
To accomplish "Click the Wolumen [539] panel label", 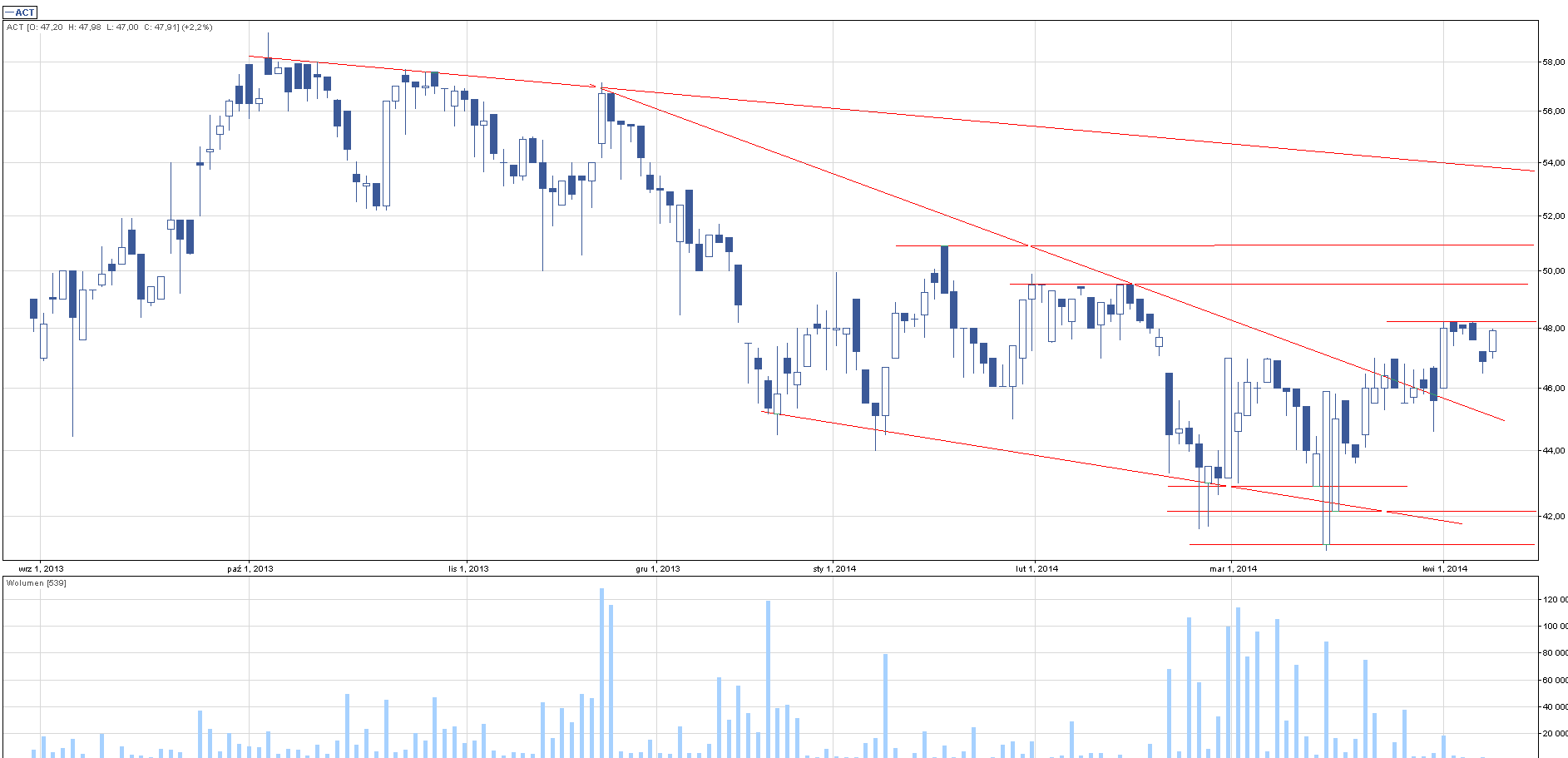I will (x=36, y=582).
